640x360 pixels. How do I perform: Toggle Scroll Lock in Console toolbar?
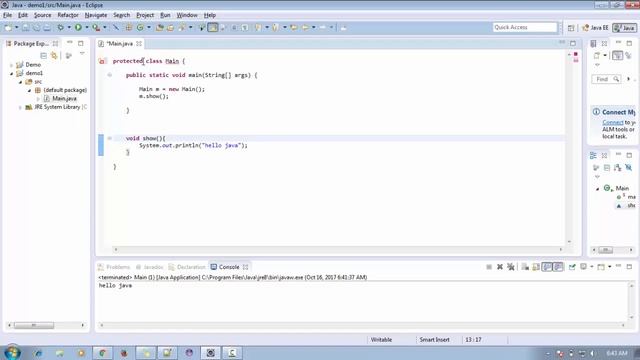(x=536, y=267)
